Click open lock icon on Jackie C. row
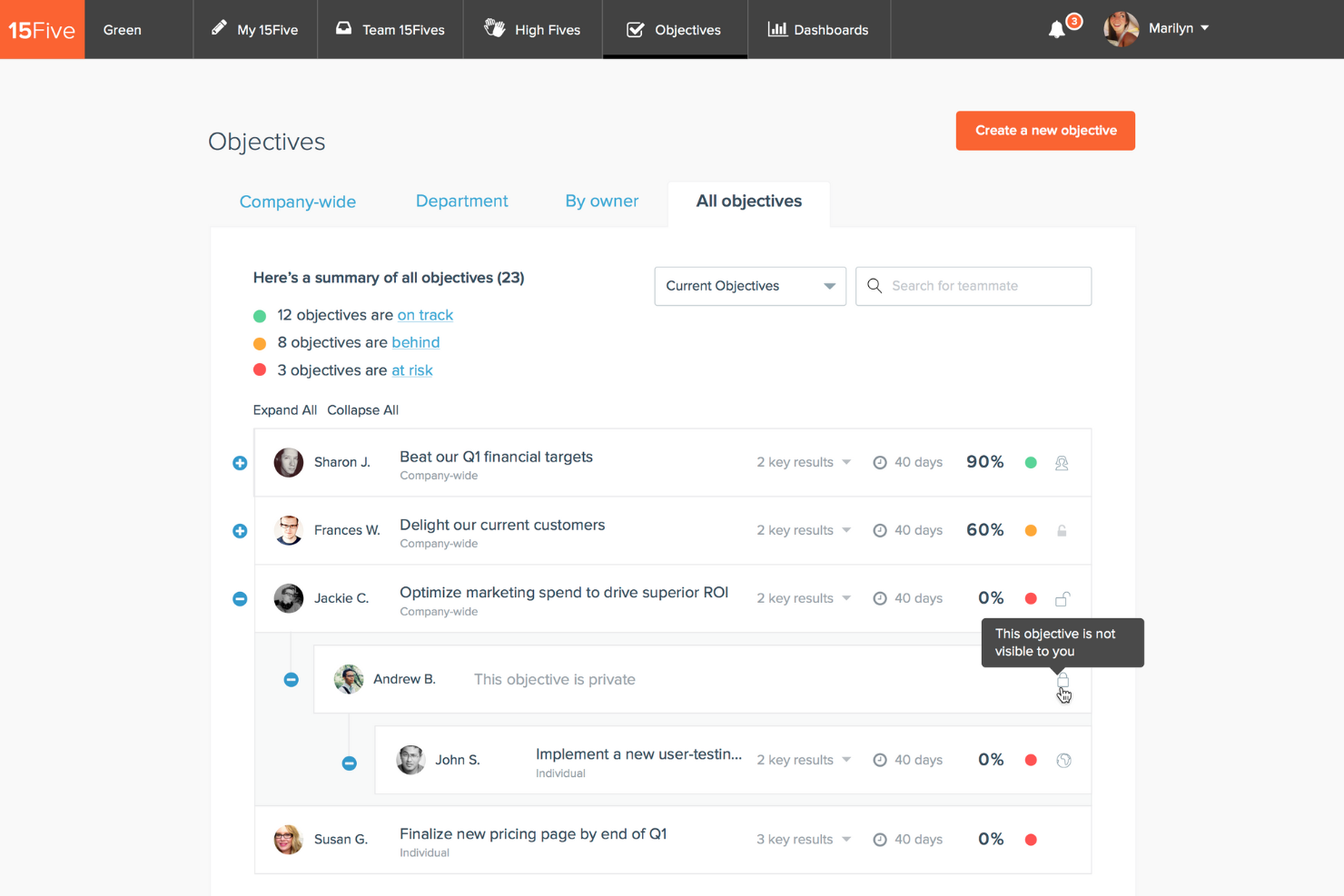This screenshot has width=1344, height=896. (1062, 599)
